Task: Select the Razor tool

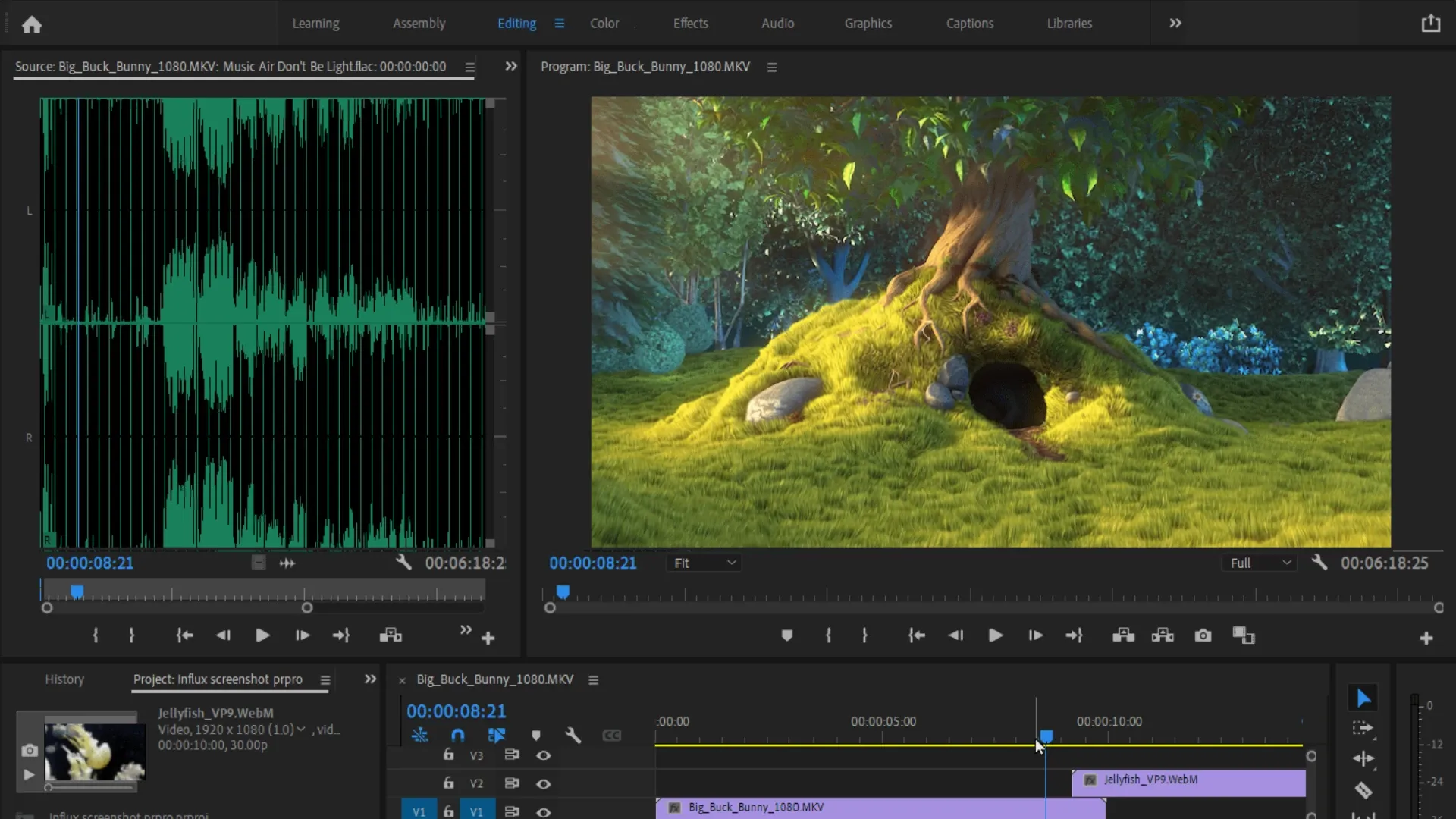Action: point(1363,790)
